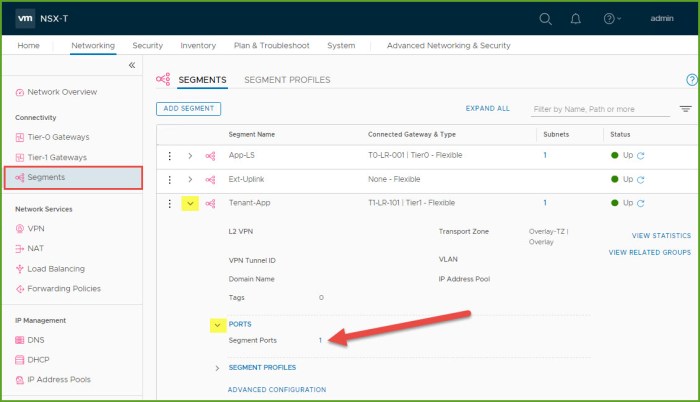This screenshot has height=402, width=700.
Task: Refresh status of App-LS segment
Action: tap(641, 155)
